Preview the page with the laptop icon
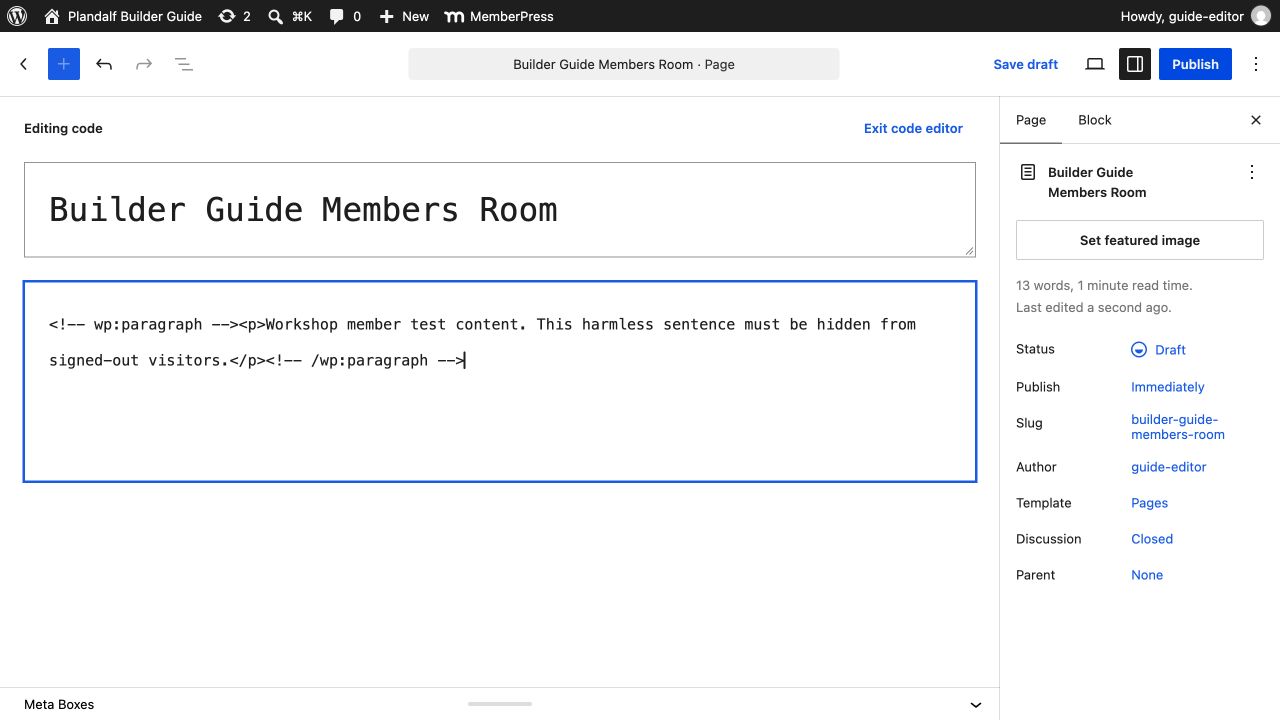The width and height of the screenshot is (1280, 720). 1095,64
